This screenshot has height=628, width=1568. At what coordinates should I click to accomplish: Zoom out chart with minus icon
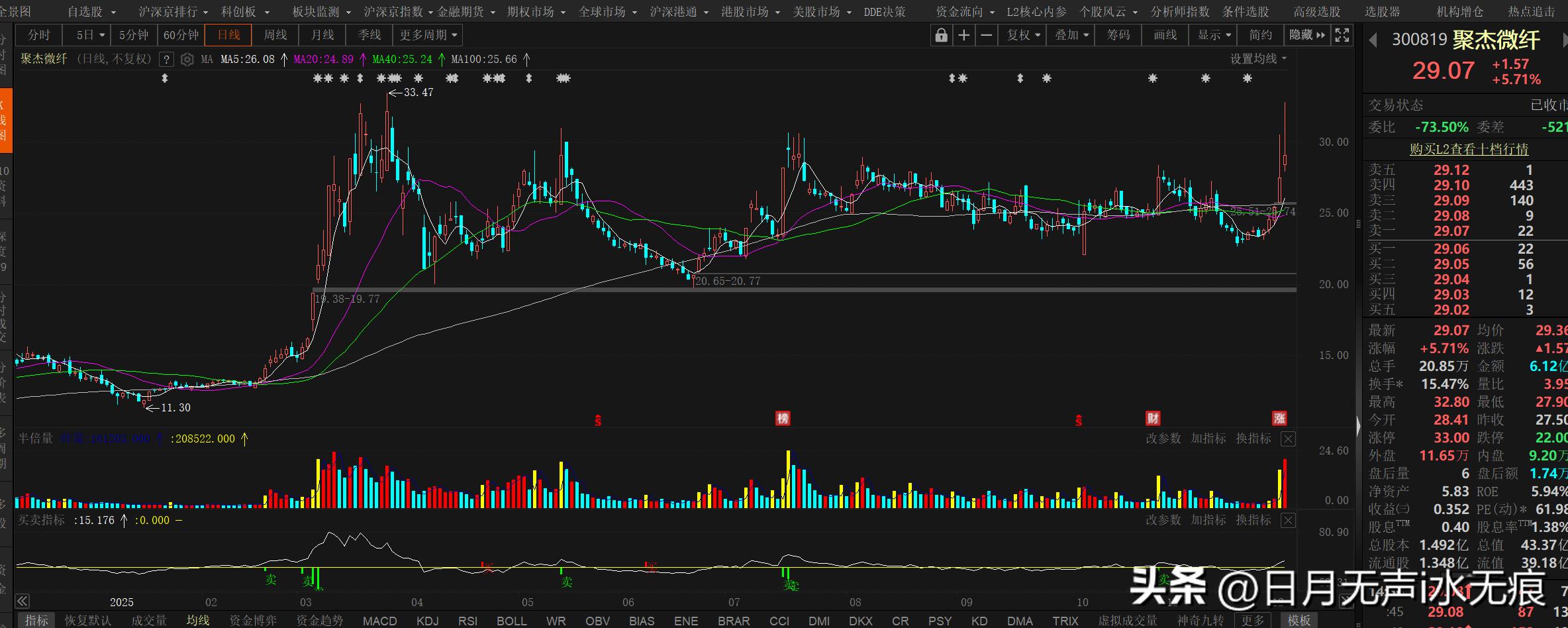tap(987, 35)
